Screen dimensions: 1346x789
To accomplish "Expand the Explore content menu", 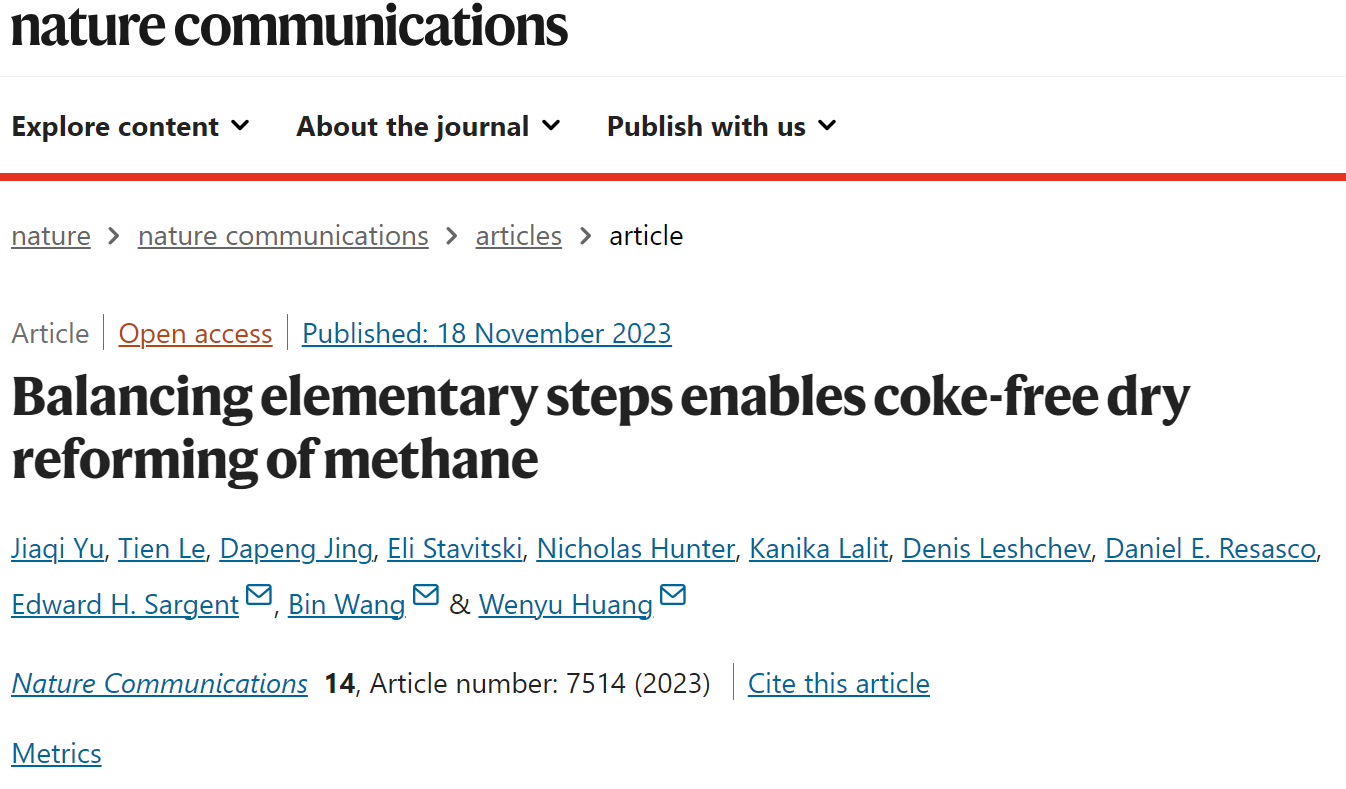I will (x=130, y=127).
